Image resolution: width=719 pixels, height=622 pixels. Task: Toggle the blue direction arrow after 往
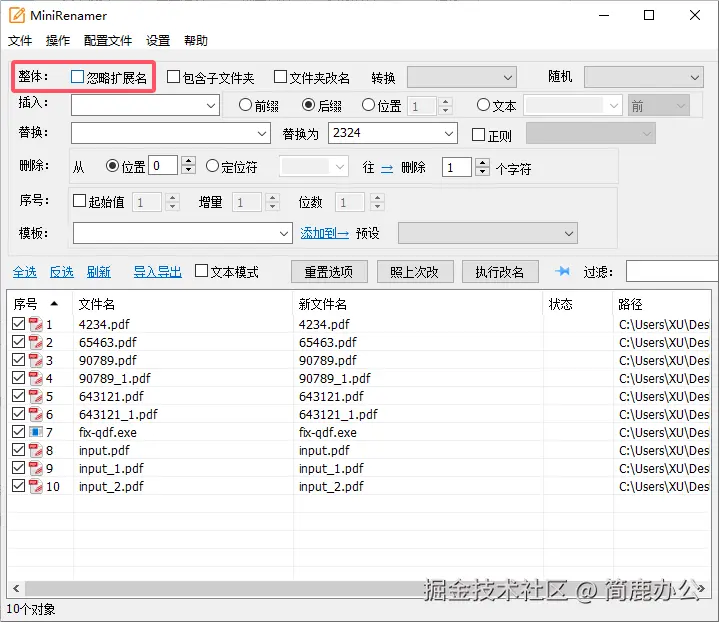tap(387, 169)
